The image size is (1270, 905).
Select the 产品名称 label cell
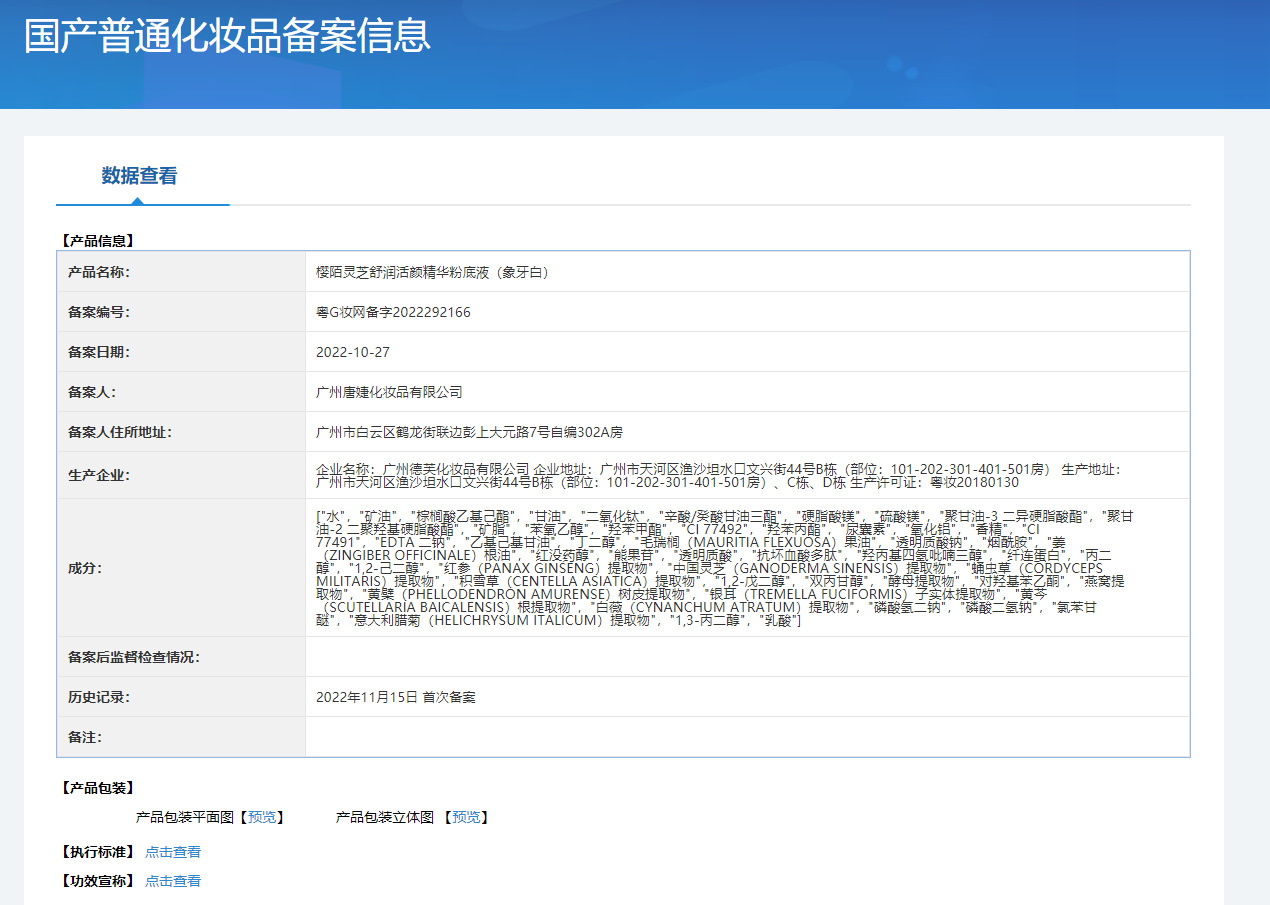coord(181,272)
